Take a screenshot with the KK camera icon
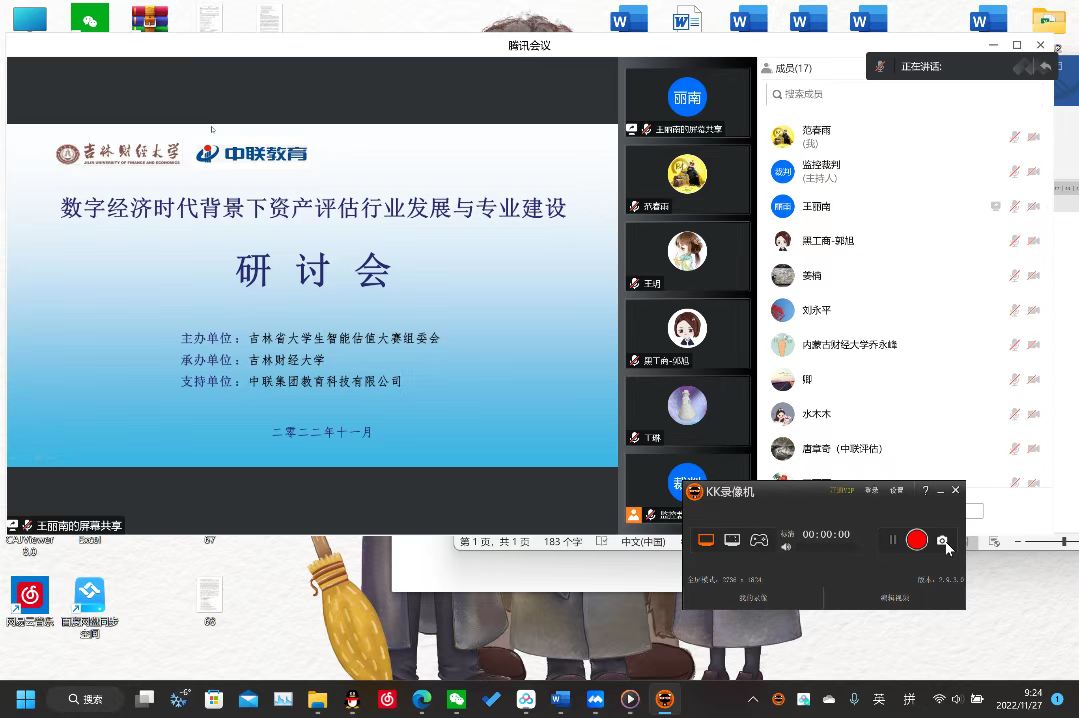The image size is (1079, 718). tap(942, 541)
